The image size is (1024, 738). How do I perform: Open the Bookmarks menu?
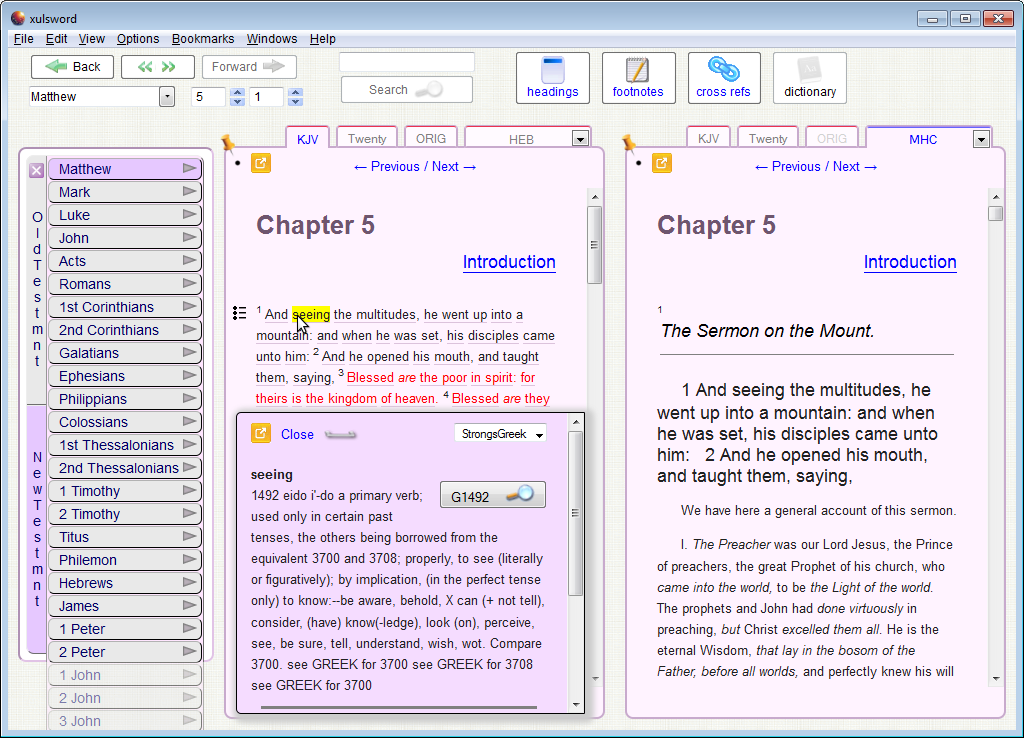(x=203, y=39)
